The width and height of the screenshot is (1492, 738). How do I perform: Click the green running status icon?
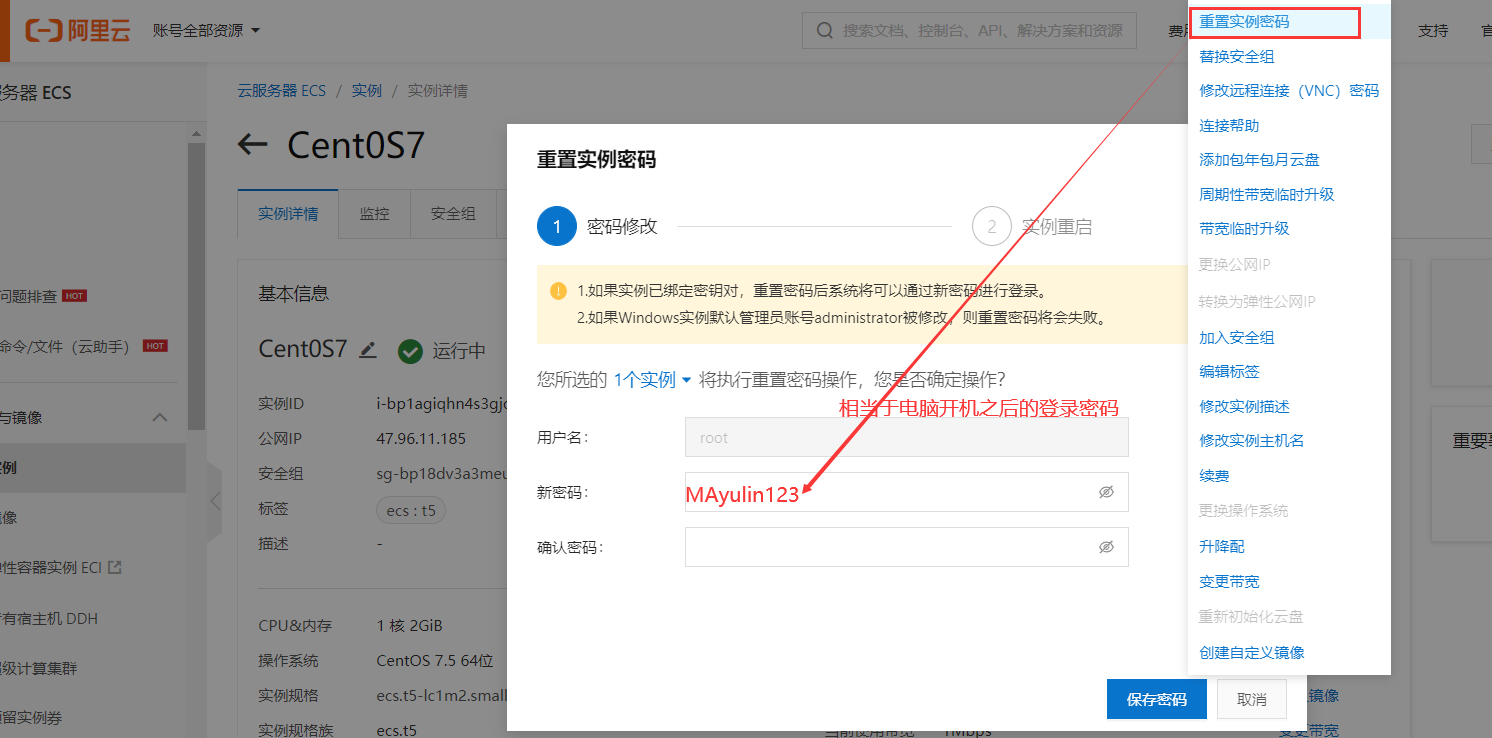click(x=410, y=351)
